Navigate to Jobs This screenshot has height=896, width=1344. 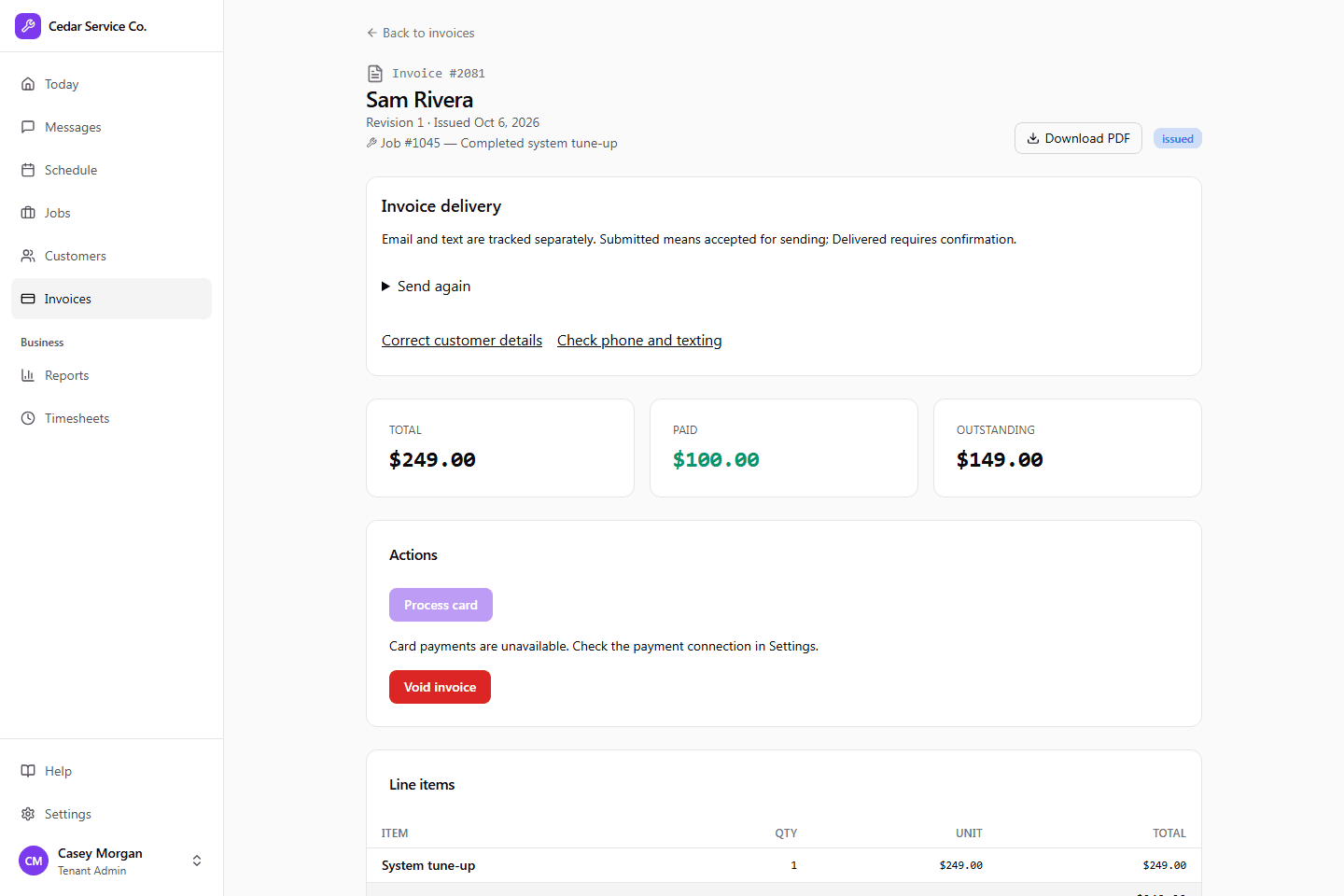coord(111,213)
